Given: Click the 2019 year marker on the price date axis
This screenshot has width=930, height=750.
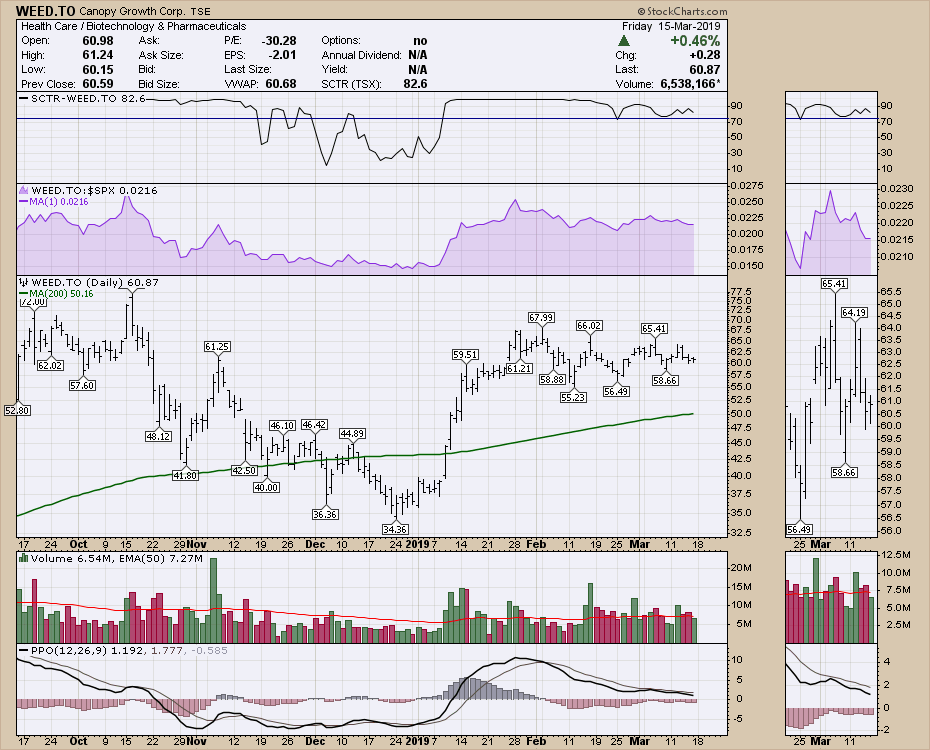Looking at the screenshot, I should click(x=418, y=544).
